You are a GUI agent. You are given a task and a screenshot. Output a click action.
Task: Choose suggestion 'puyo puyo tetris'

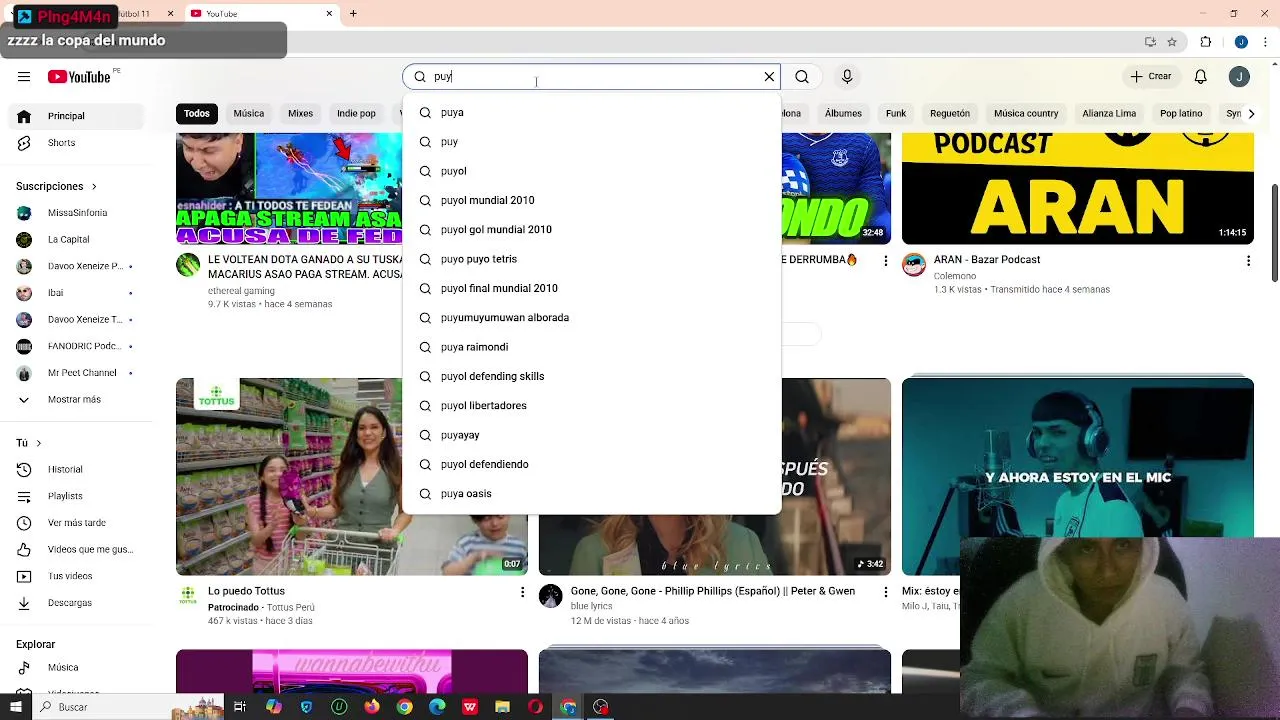591,259
